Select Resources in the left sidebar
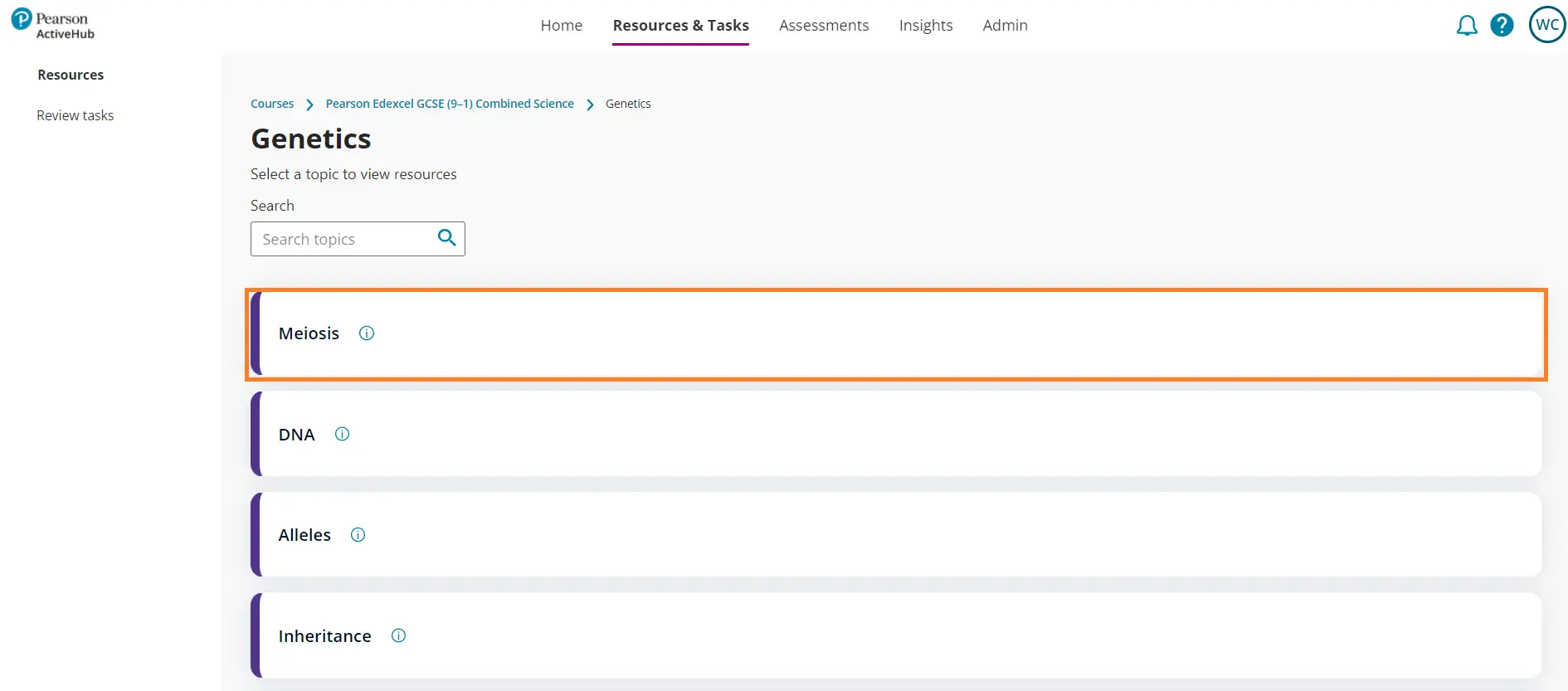1568x691 pixels. tap(71, 75)
